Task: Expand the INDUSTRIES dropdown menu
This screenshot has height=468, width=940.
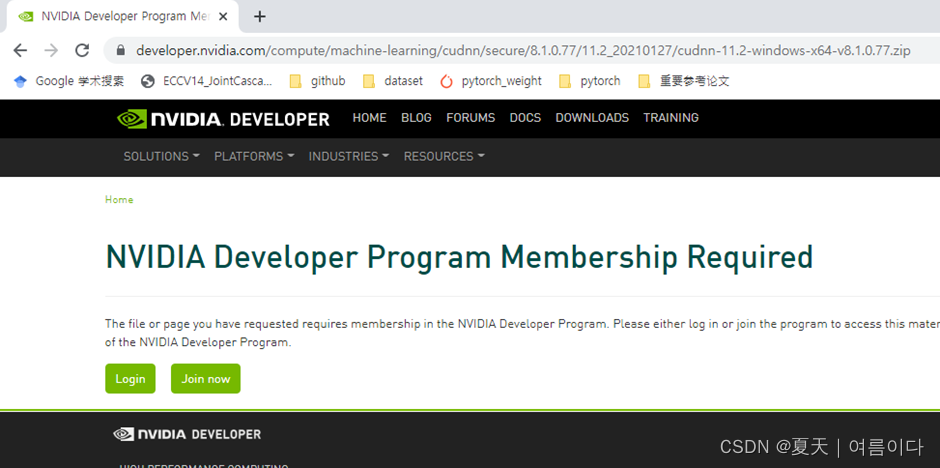Action: (x=349, y=156)
